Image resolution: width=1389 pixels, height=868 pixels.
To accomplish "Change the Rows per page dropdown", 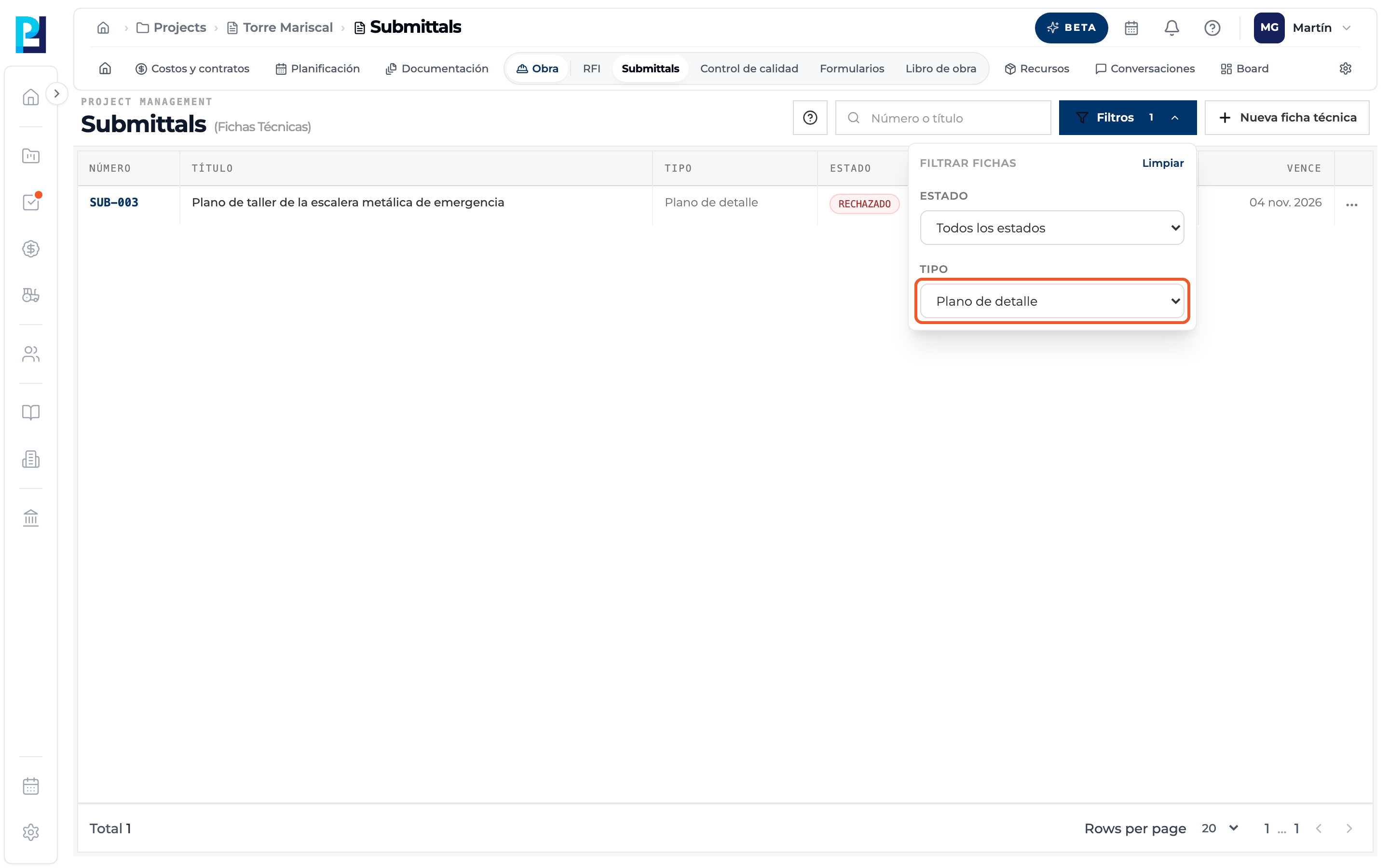I will click(x=1220, y=828).
